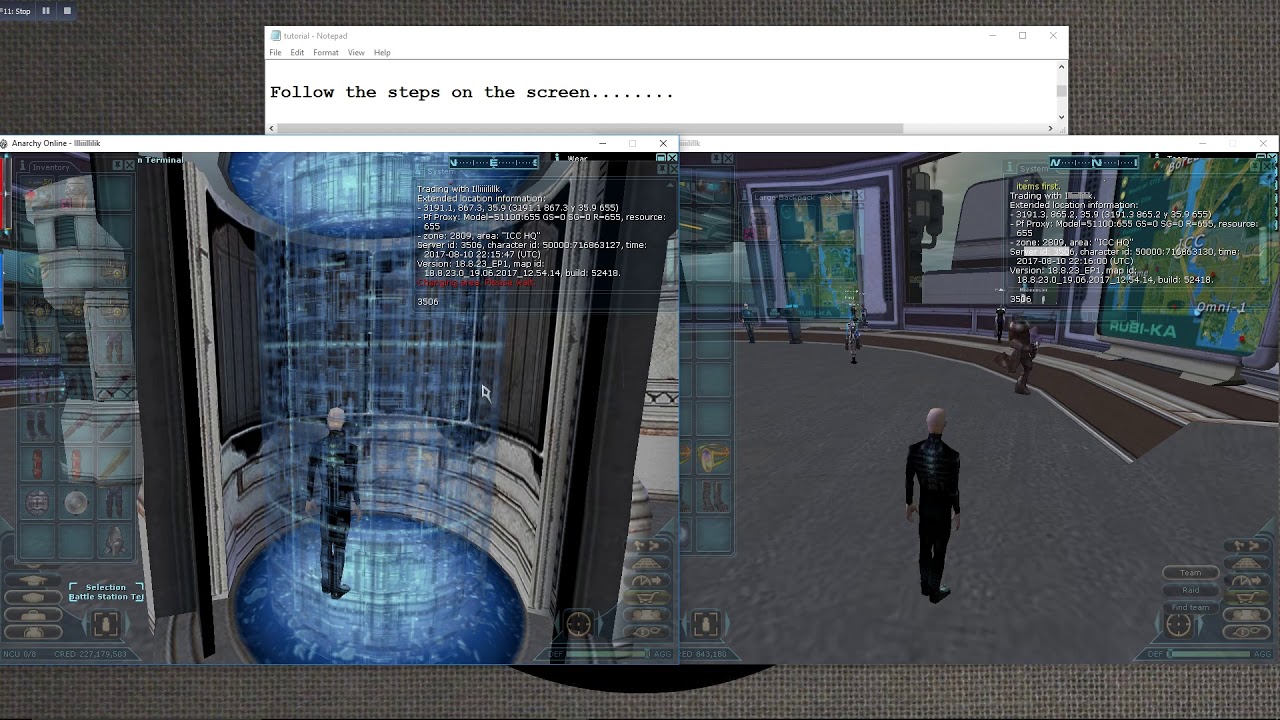Click the Team button in right game window

point(1190,573)
